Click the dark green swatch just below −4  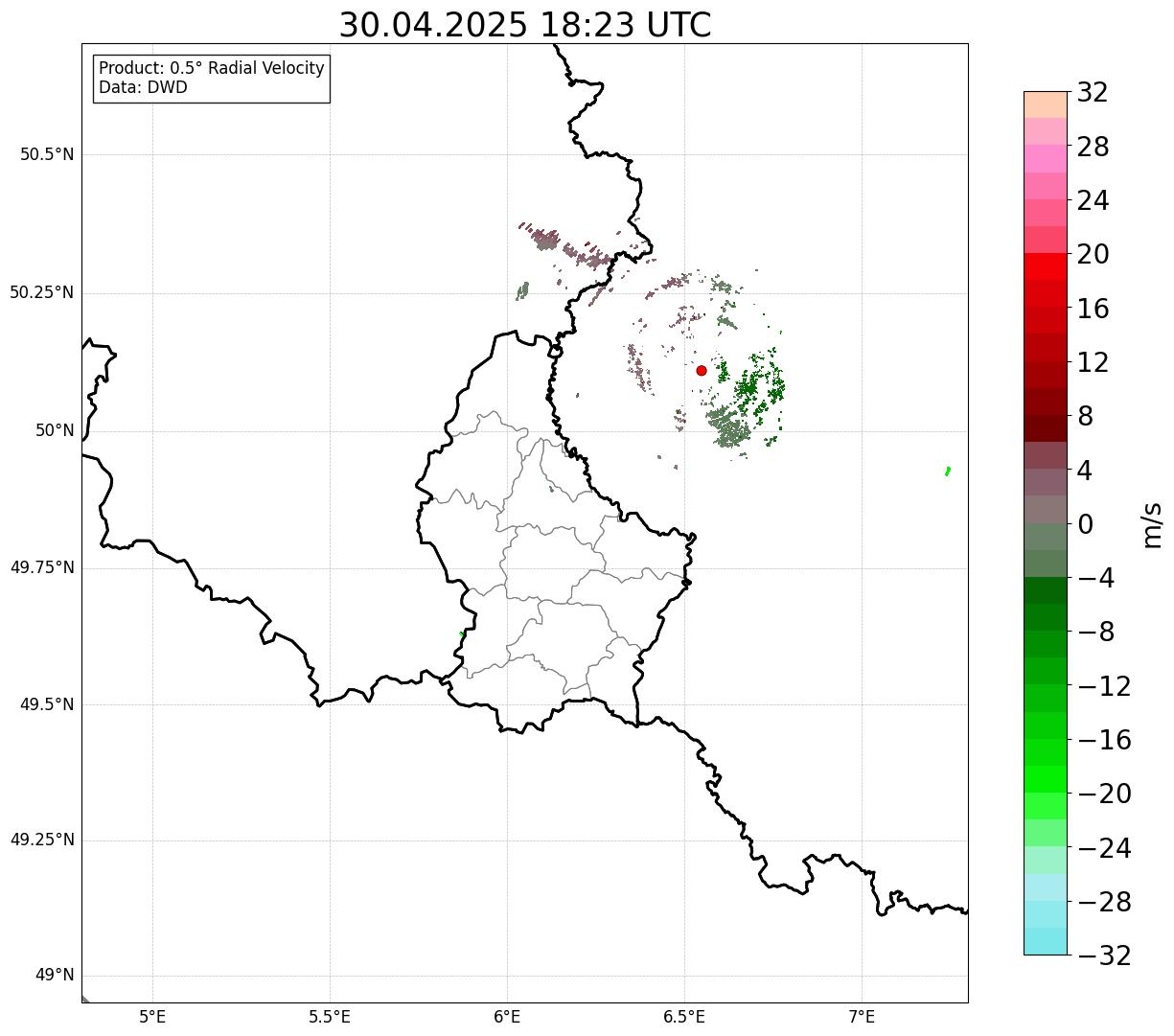click(x=1046, y=590)
